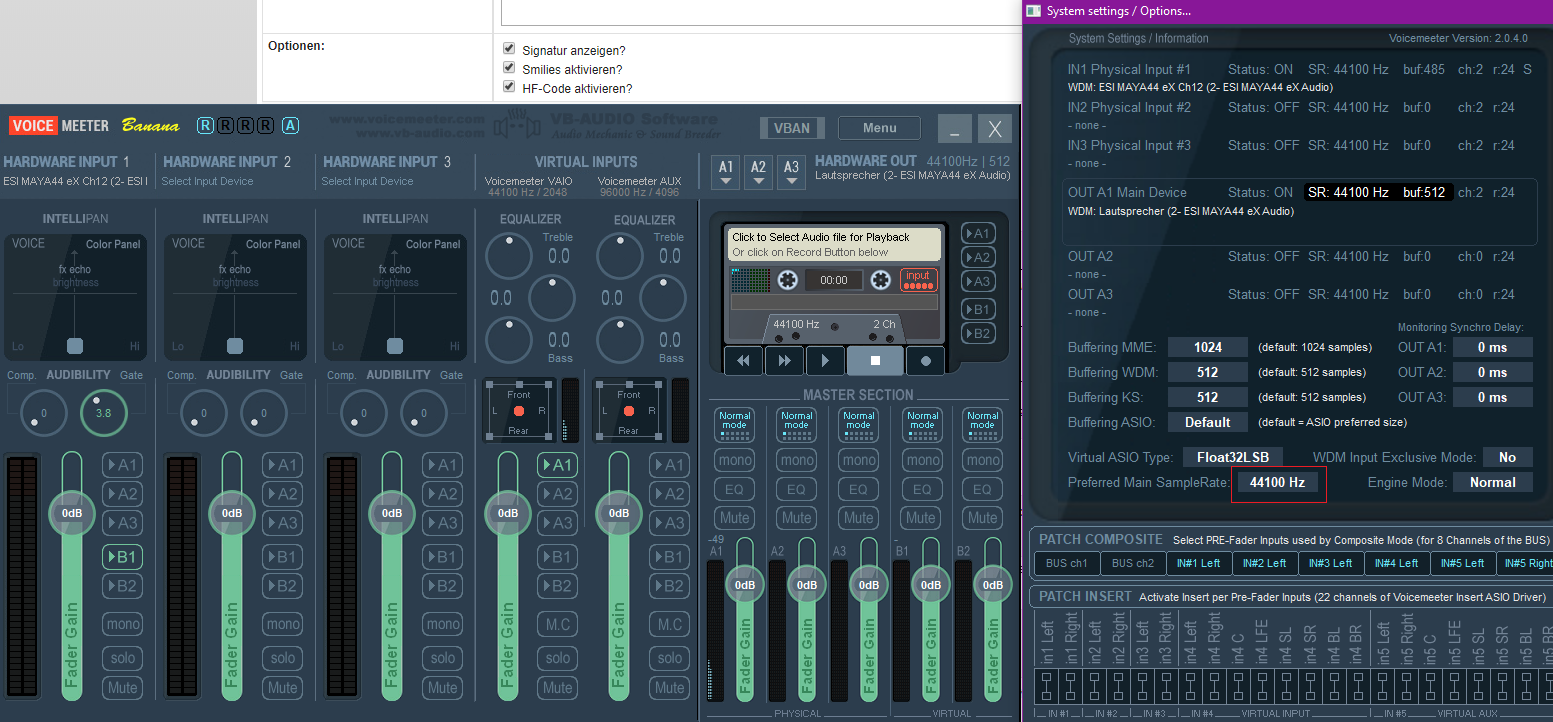The image size is (1553, 722).
Task: Click Voicemeeter VAIO fader gain knob
Action: coord(508,513)
